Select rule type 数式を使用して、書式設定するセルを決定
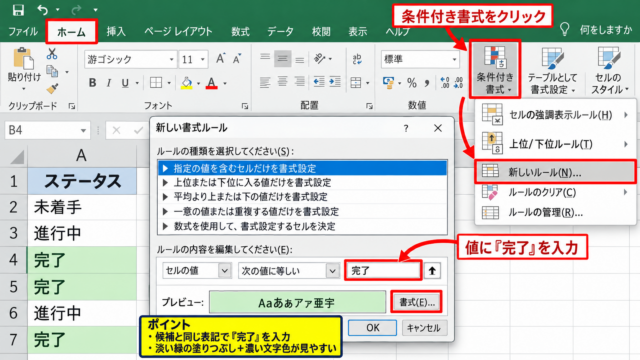 (302, 226)
